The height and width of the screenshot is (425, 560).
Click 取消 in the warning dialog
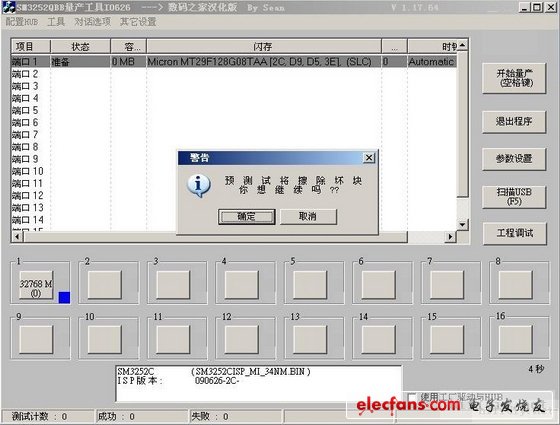click(308, 216)
